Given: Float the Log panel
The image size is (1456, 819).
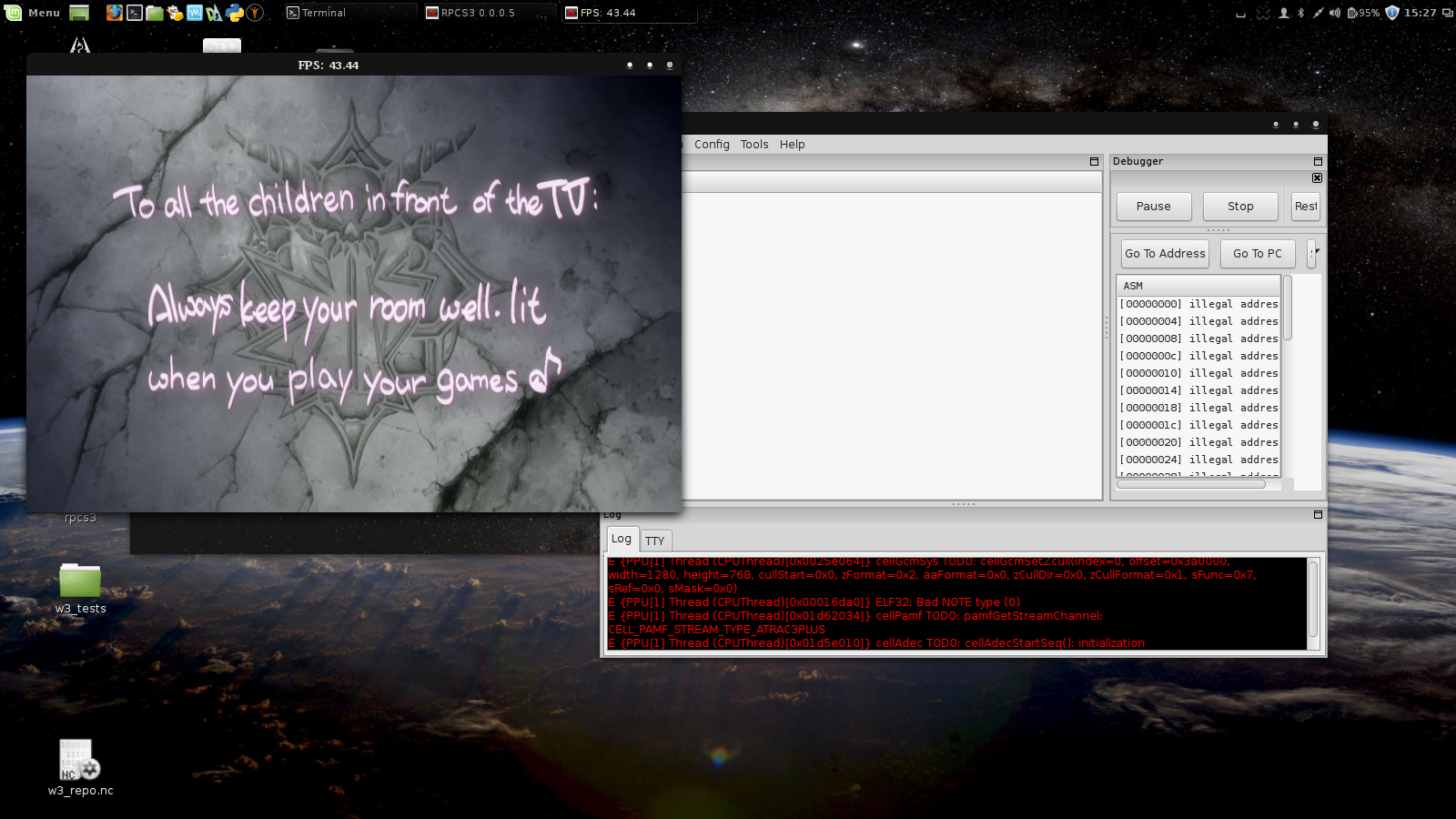Looking at the screenshot, I should [1317, 515].
